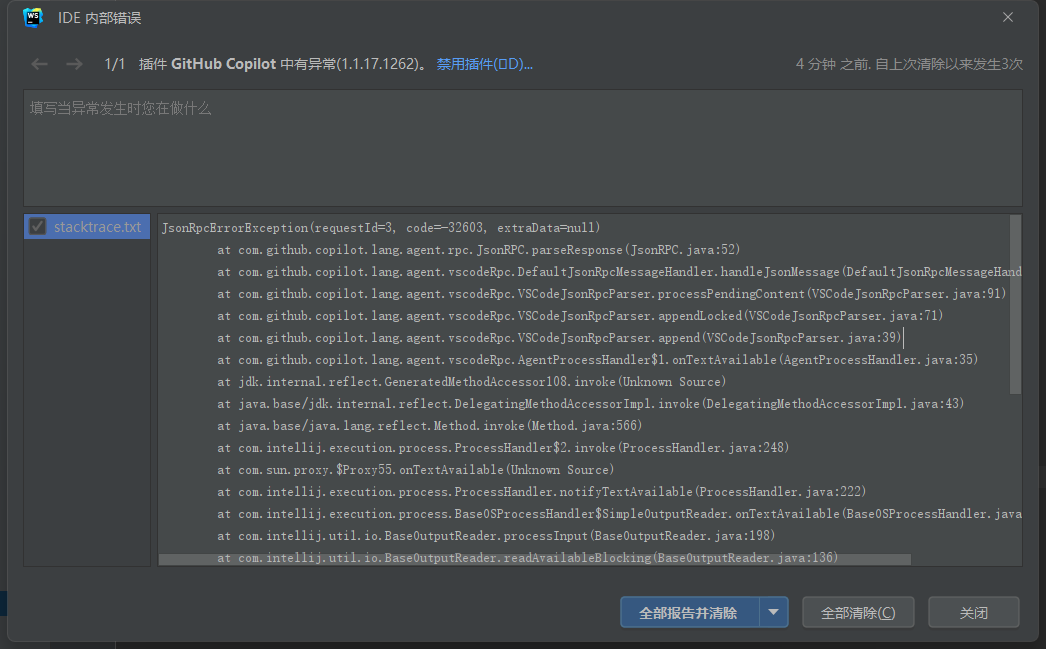This screenshot has width=1046, height=649.
Task: Go to previous error with back arrow
Action: click(x=39, y=64)
